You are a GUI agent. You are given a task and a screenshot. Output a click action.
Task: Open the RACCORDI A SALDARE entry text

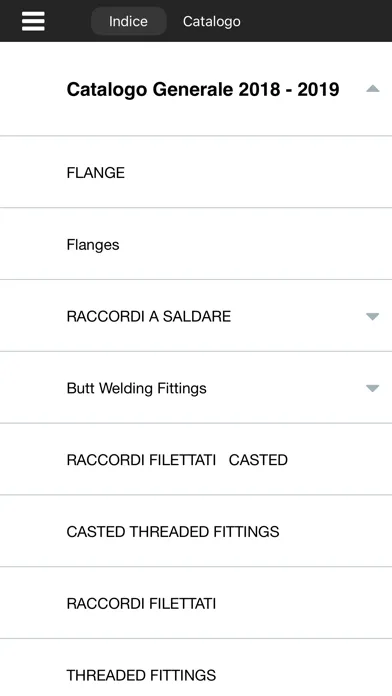(149, 316)
